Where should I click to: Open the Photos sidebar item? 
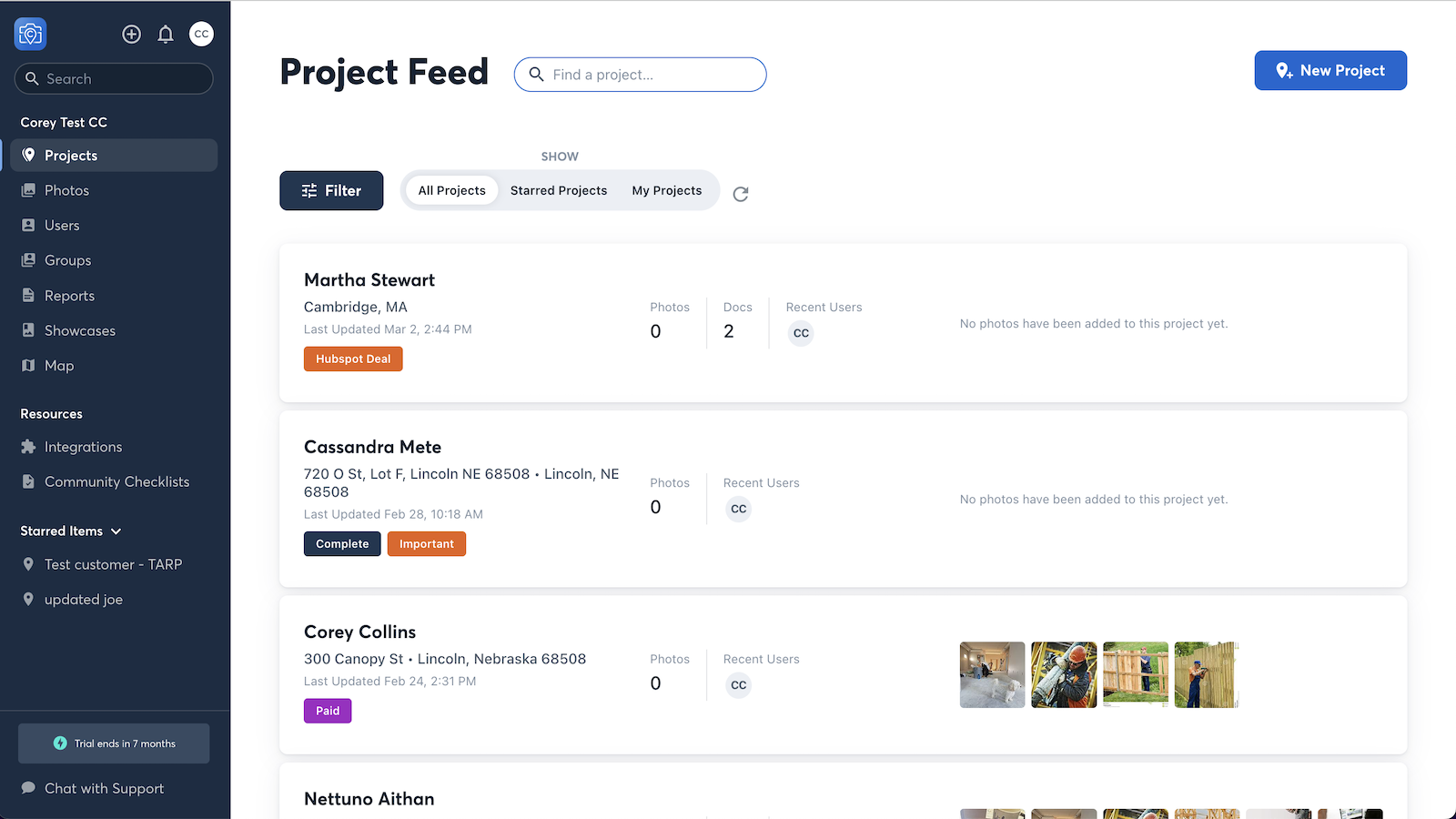[x=66, y=190]
